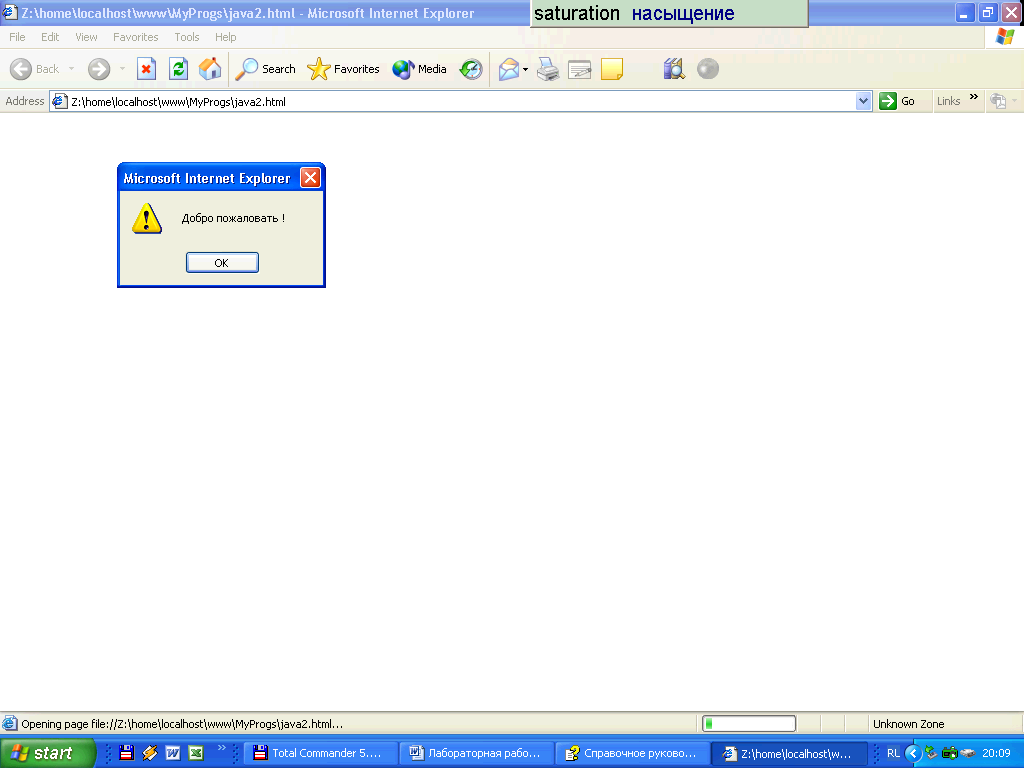Open the File menu

(x=17, y=37)
